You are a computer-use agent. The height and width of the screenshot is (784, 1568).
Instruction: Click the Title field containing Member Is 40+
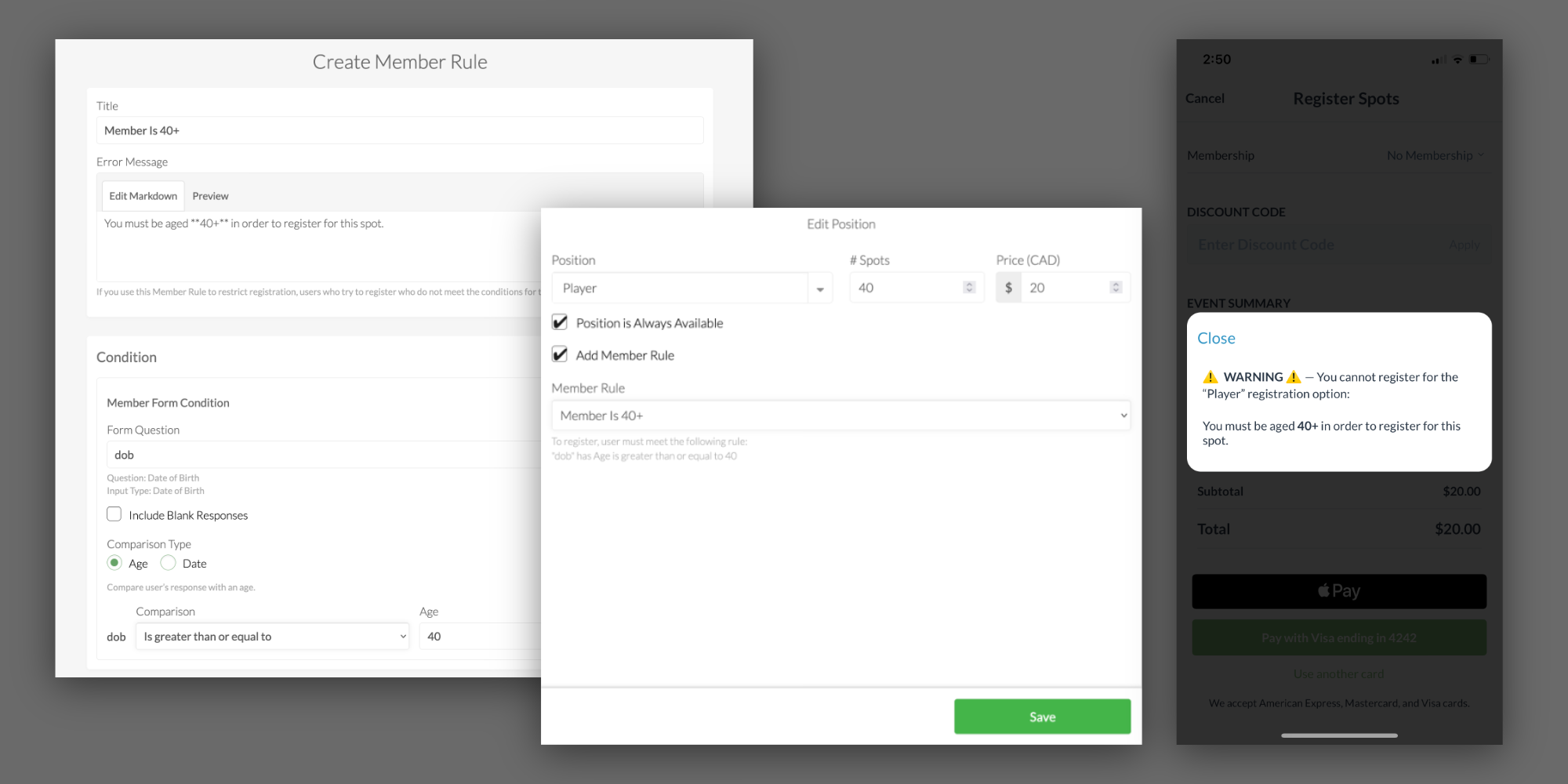coord(399,131)
